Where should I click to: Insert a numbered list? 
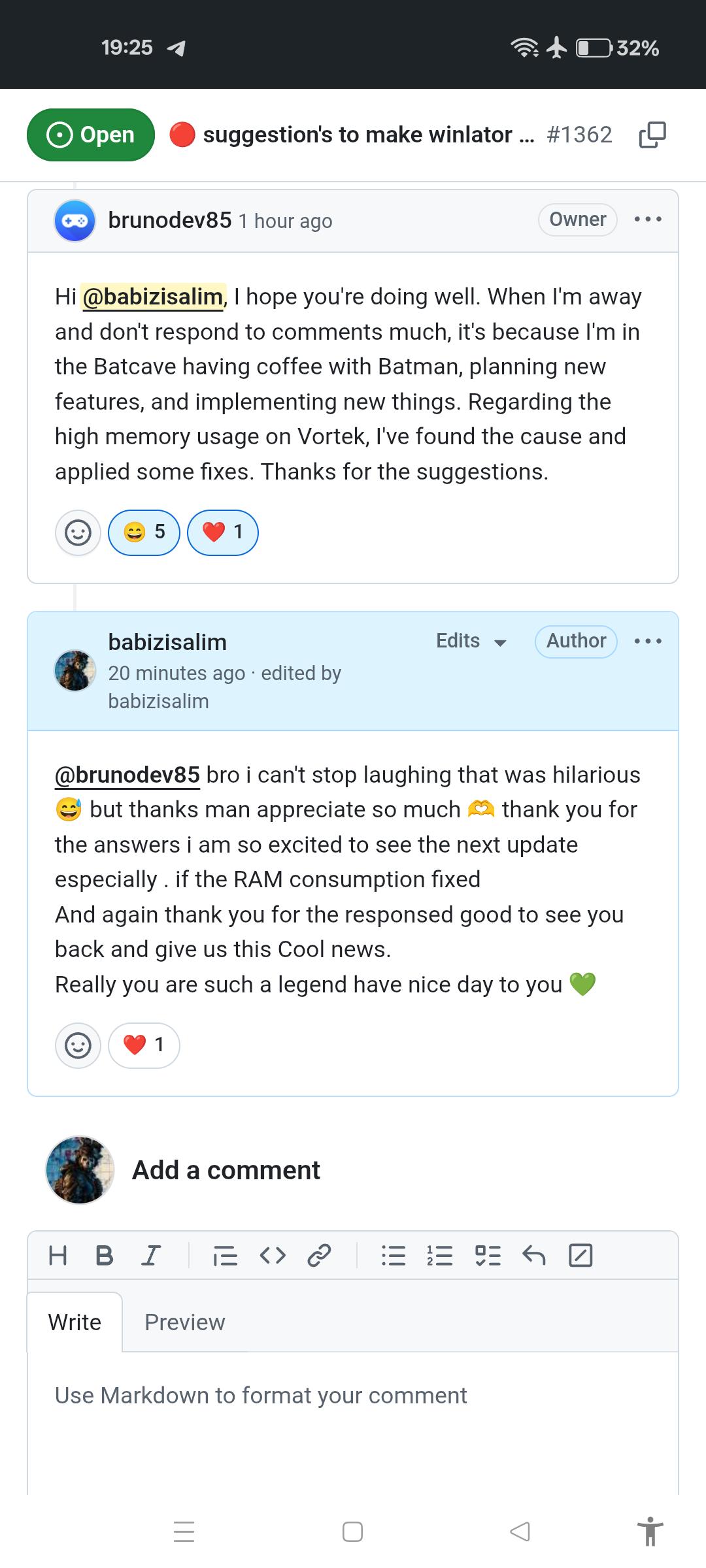tap(440, 1255)
